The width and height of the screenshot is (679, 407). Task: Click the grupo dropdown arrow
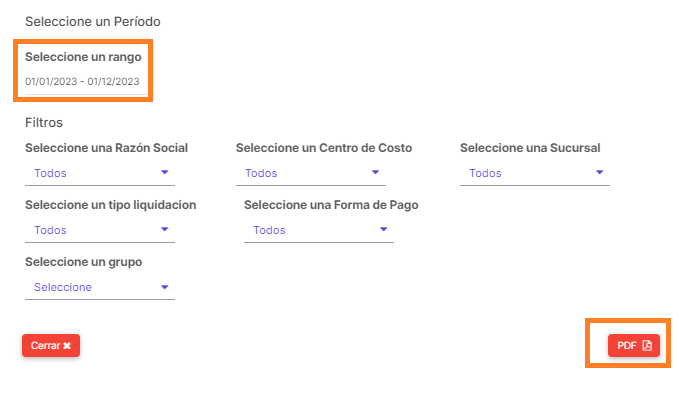pyautogui.click(x=165, y=287)
